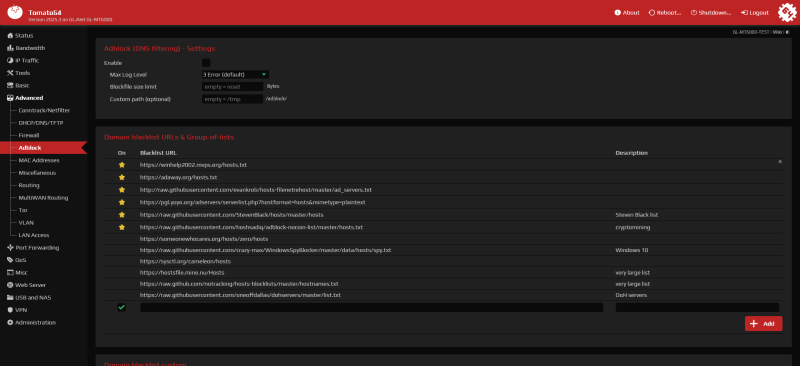
Task: Click the 'DoH servers' description cell
Action: (631, 295)
